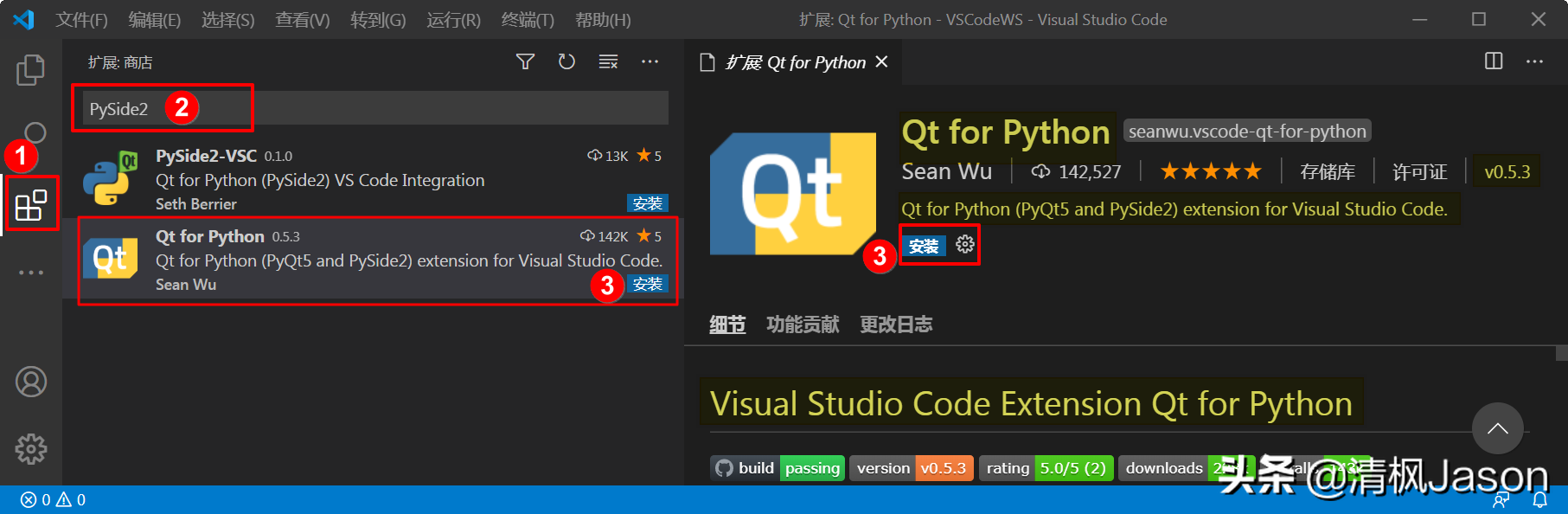Open editor more actions ellipsis

click(1534, 61)
